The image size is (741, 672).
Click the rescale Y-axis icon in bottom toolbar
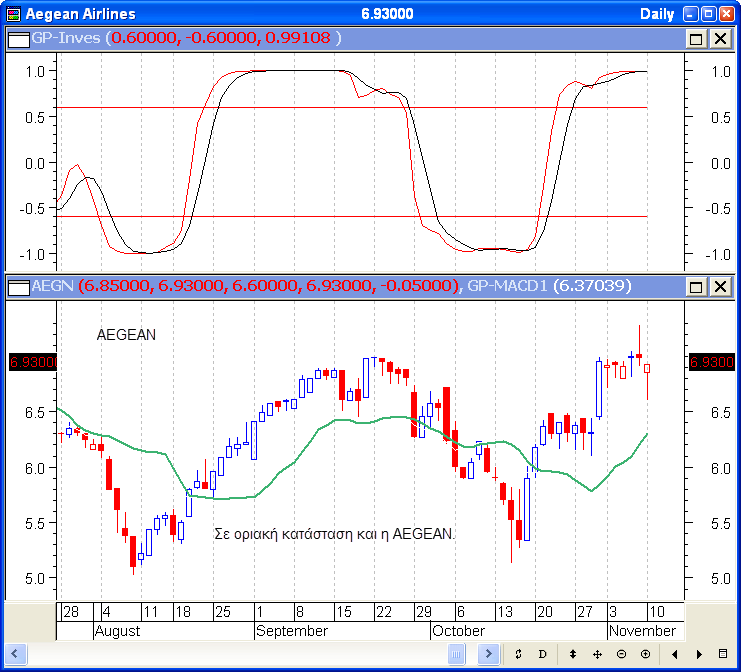[x=519, y=654]
